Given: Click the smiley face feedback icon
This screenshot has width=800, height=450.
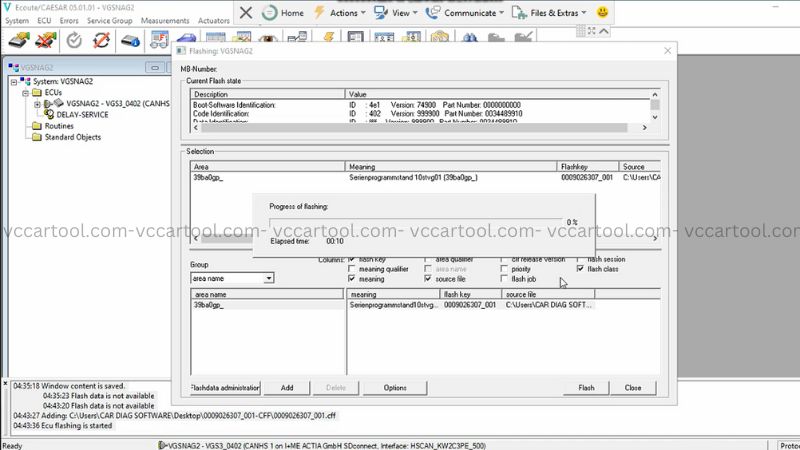Looking at the screenshot, I should pyautogui.click(x=603, y=12).
